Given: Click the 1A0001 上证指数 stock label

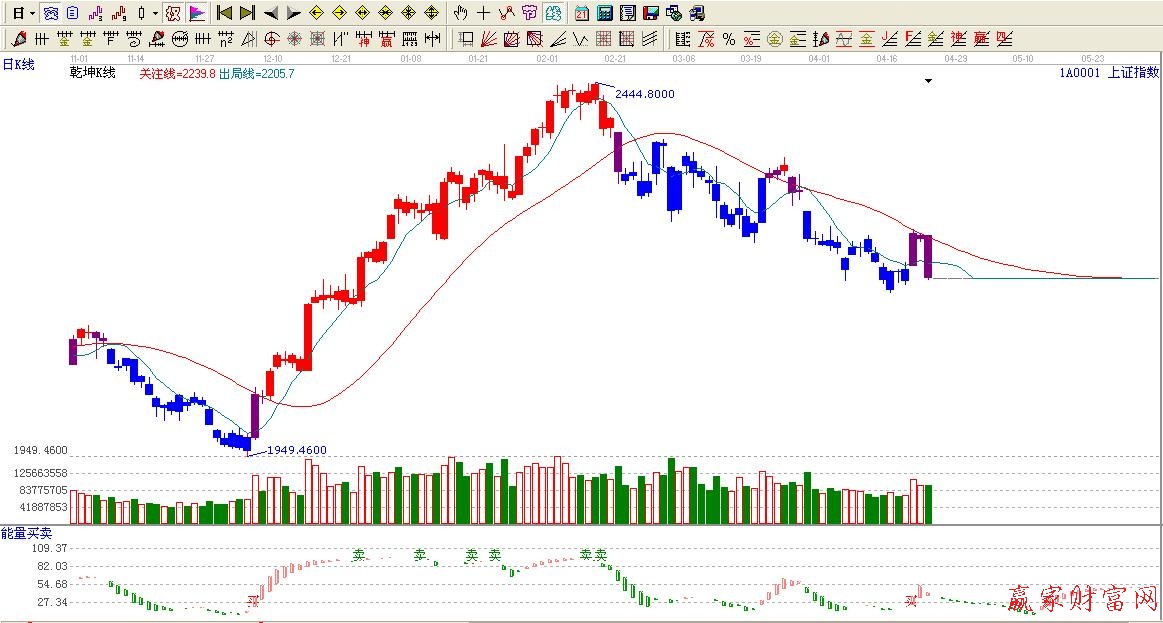Looking at the screenshot, I should (1109, 72).
